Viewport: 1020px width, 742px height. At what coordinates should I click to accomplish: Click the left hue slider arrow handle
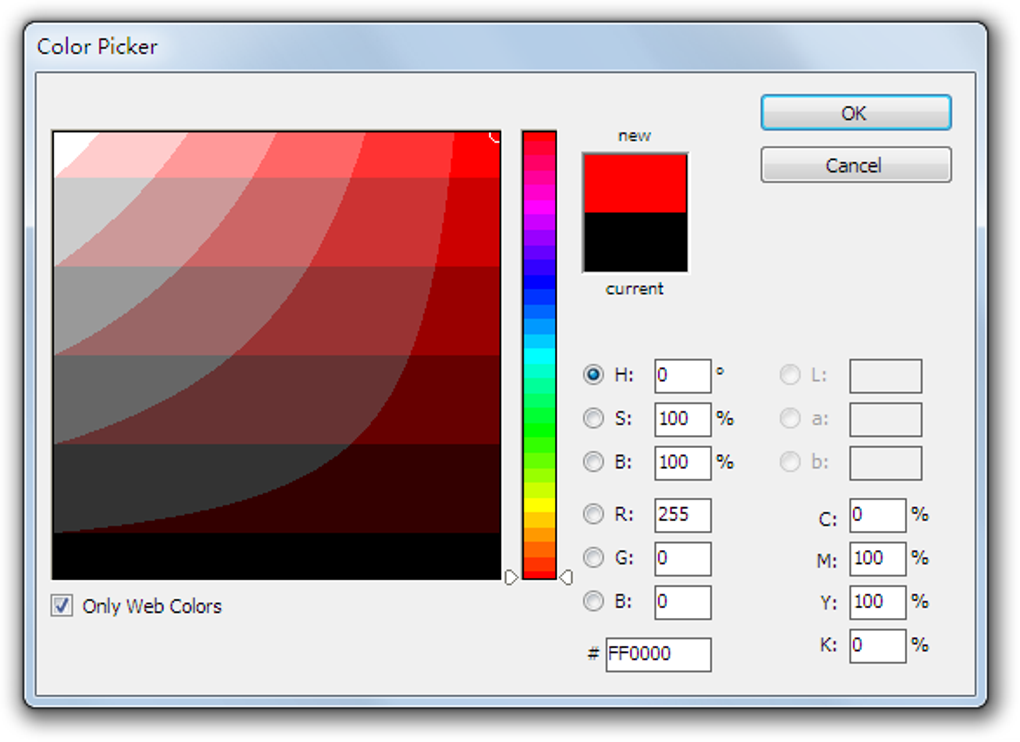pos(511,577)
